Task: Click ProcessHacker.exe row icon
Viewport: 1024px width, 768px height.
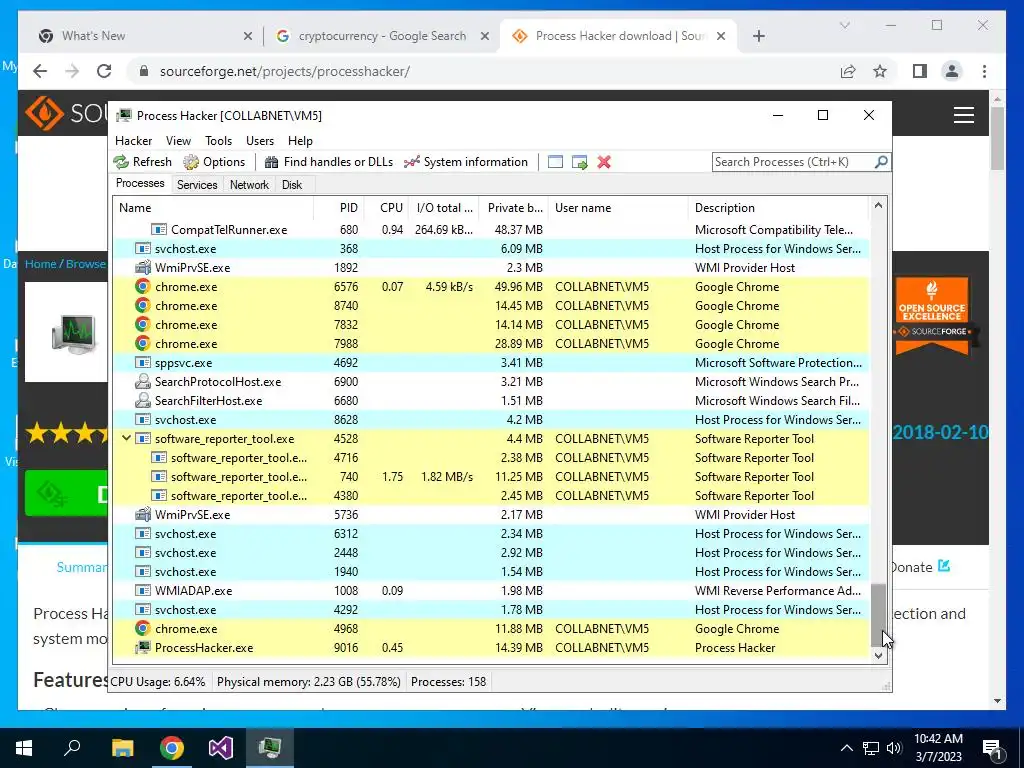Action: [142, 647]
